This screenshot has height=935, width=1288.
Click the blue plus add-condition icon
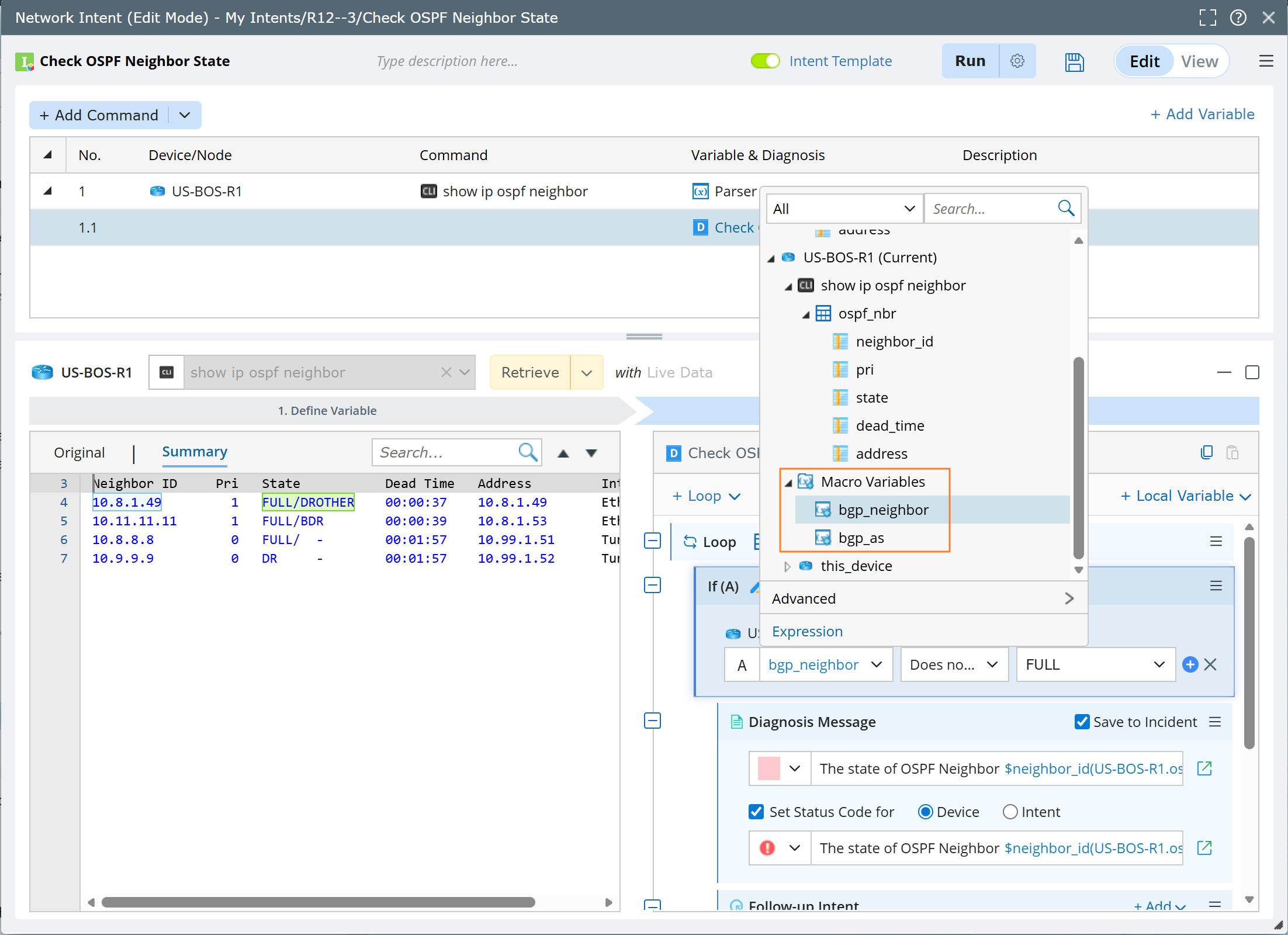(x=1190, y=664)
